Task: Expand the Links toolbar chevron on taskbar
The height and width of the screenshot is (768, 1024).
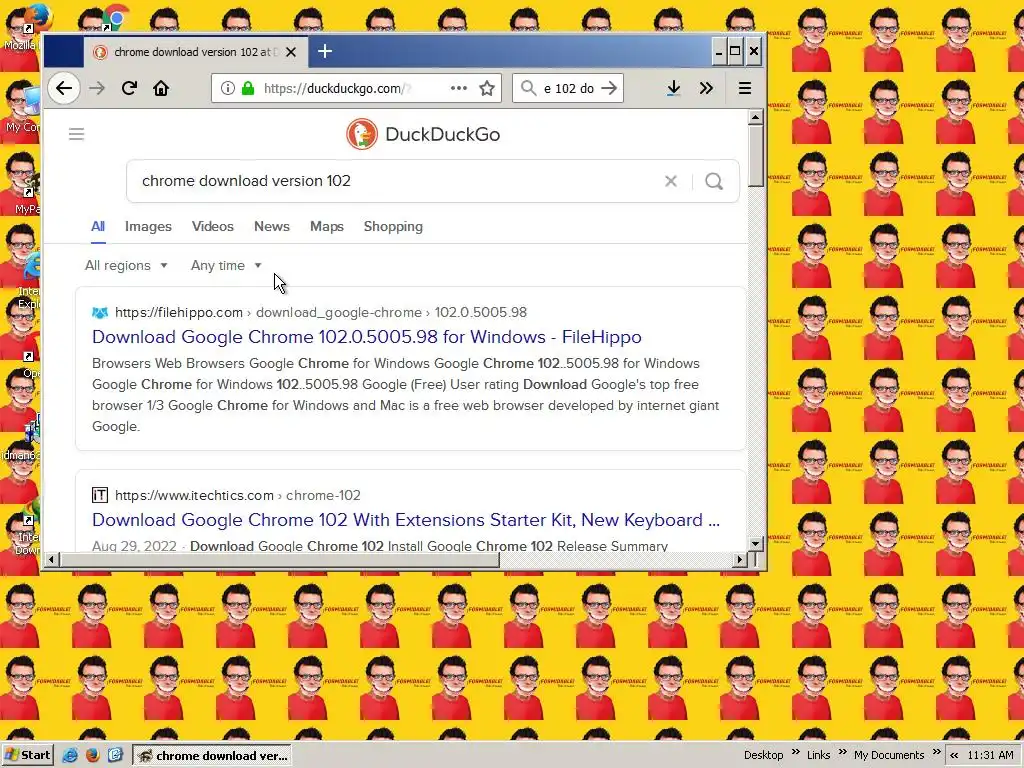Action: (x=842, y=752)
